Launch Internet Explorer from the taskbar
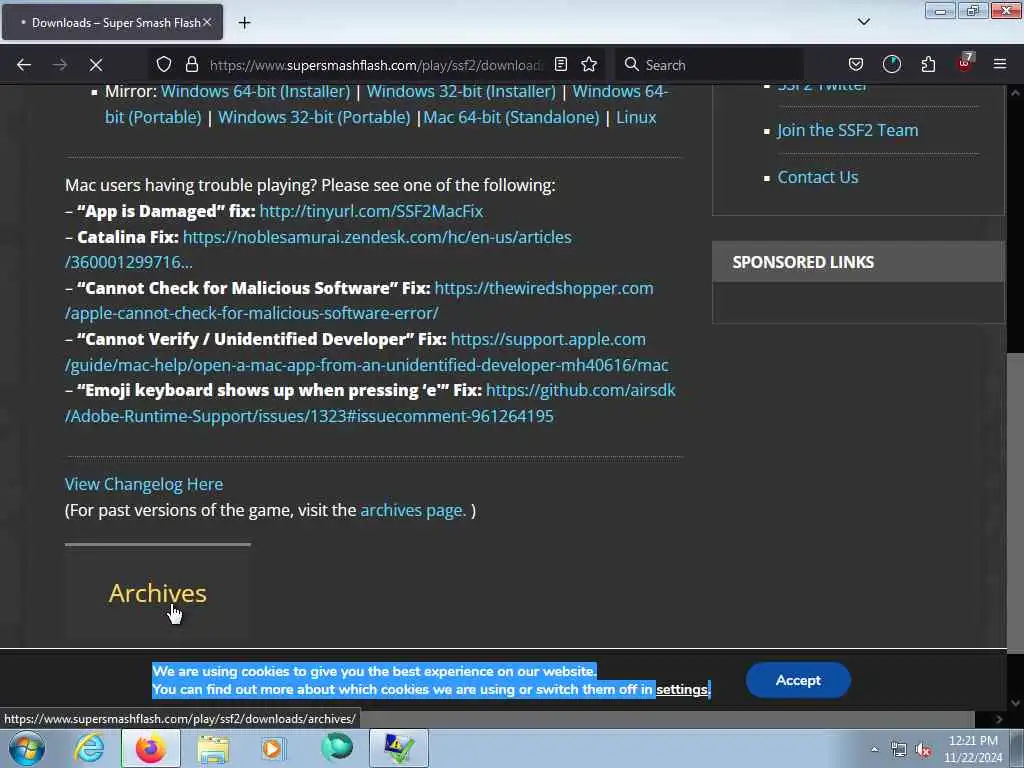The image size is (1024, 768). tap(89, 748)
